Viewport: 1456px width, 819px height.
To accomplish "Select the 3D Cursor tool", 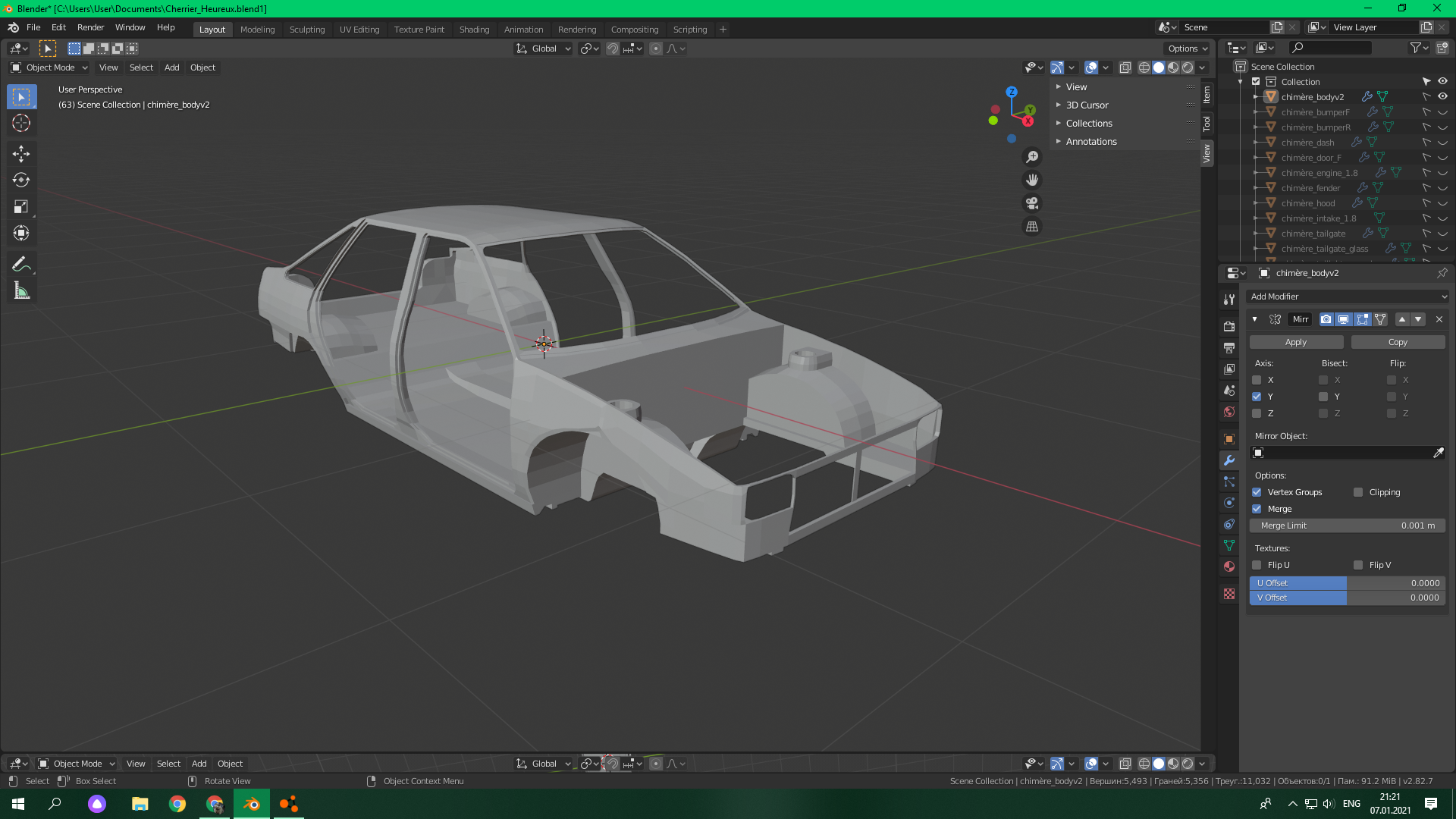I will [21, 123].
